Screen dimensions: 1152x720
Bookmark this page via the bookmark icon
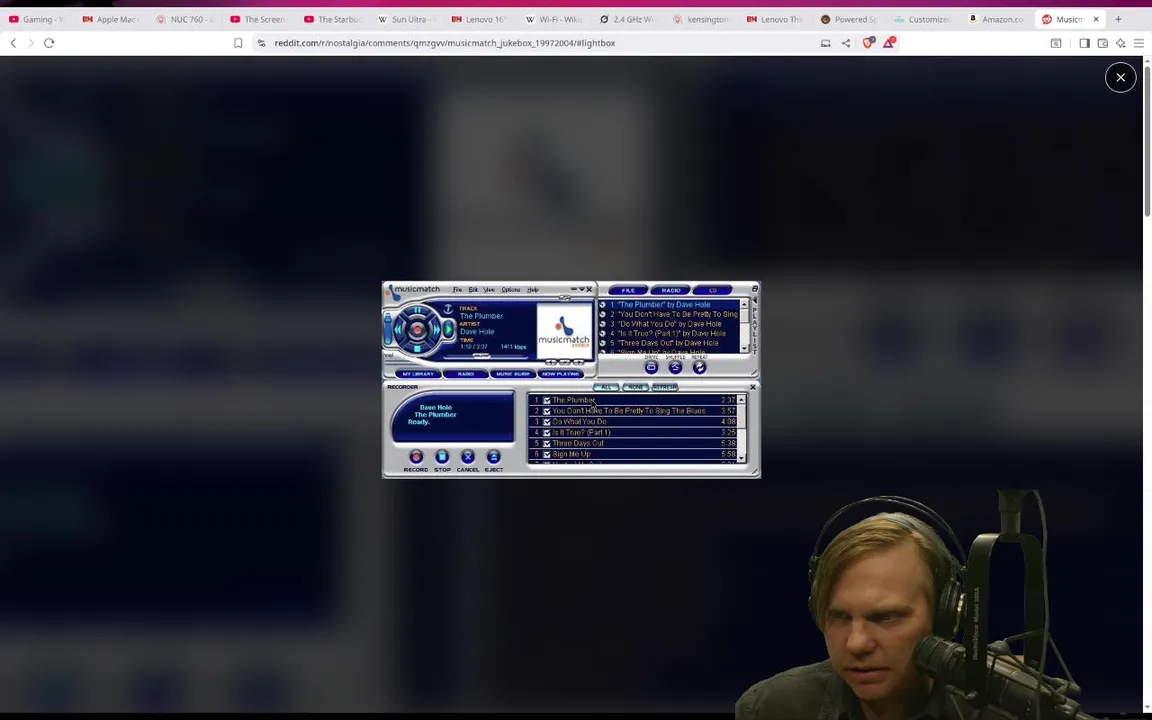[238, 43]
